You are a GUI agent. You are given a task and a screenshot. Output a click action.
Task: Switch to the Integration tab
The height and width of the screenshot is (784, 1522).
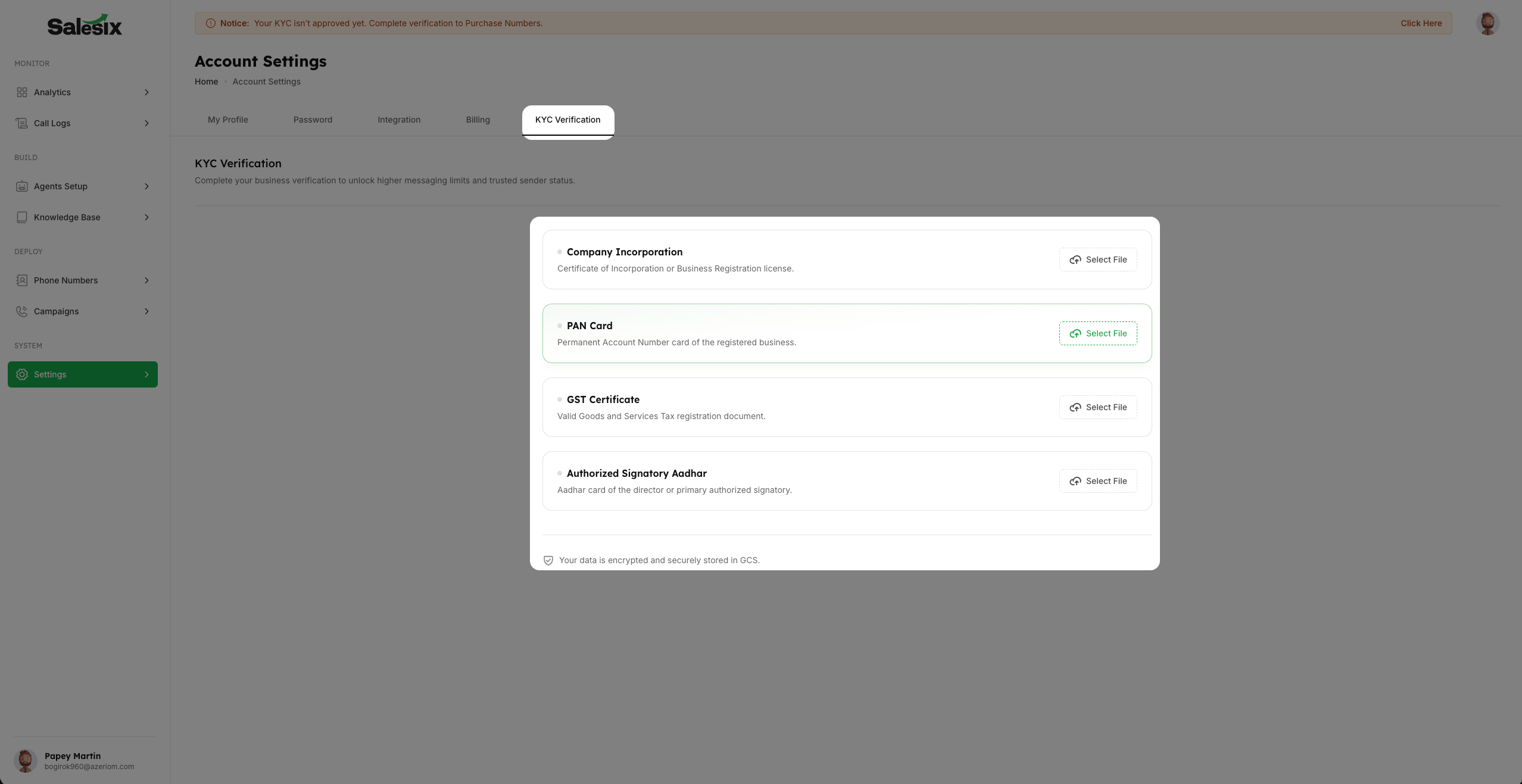399,120
